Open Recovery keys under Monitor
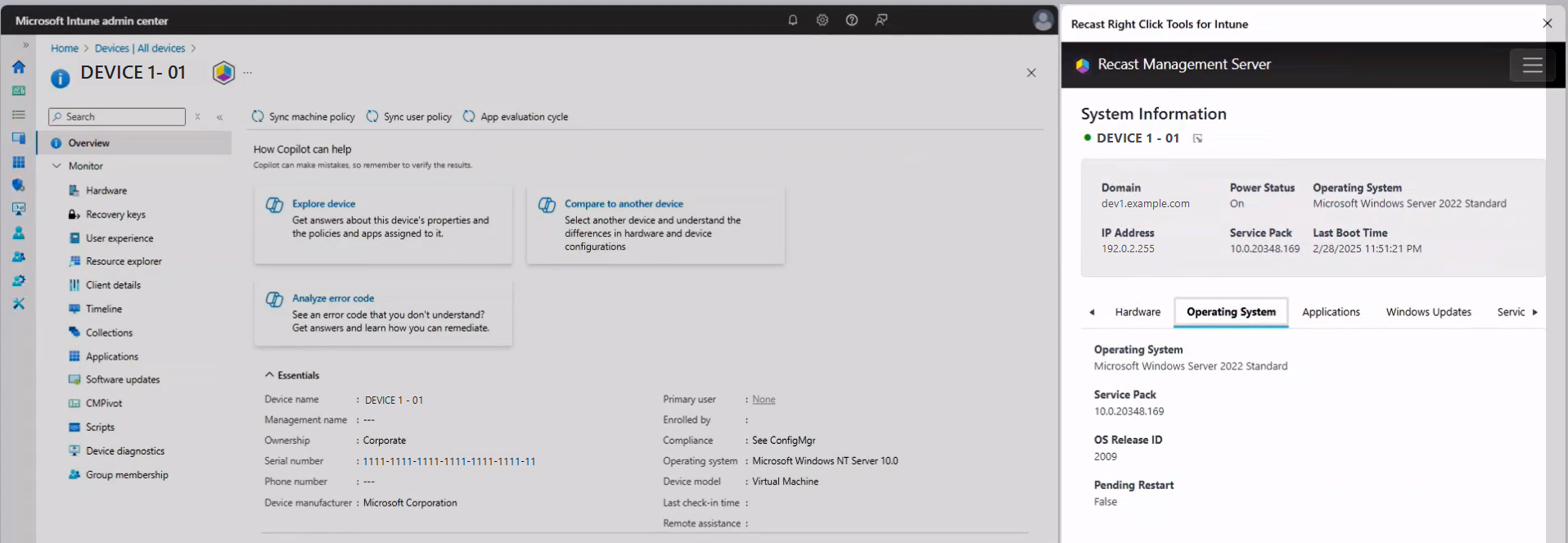This screenshot has height=543, width=1568. click(115, 215)
